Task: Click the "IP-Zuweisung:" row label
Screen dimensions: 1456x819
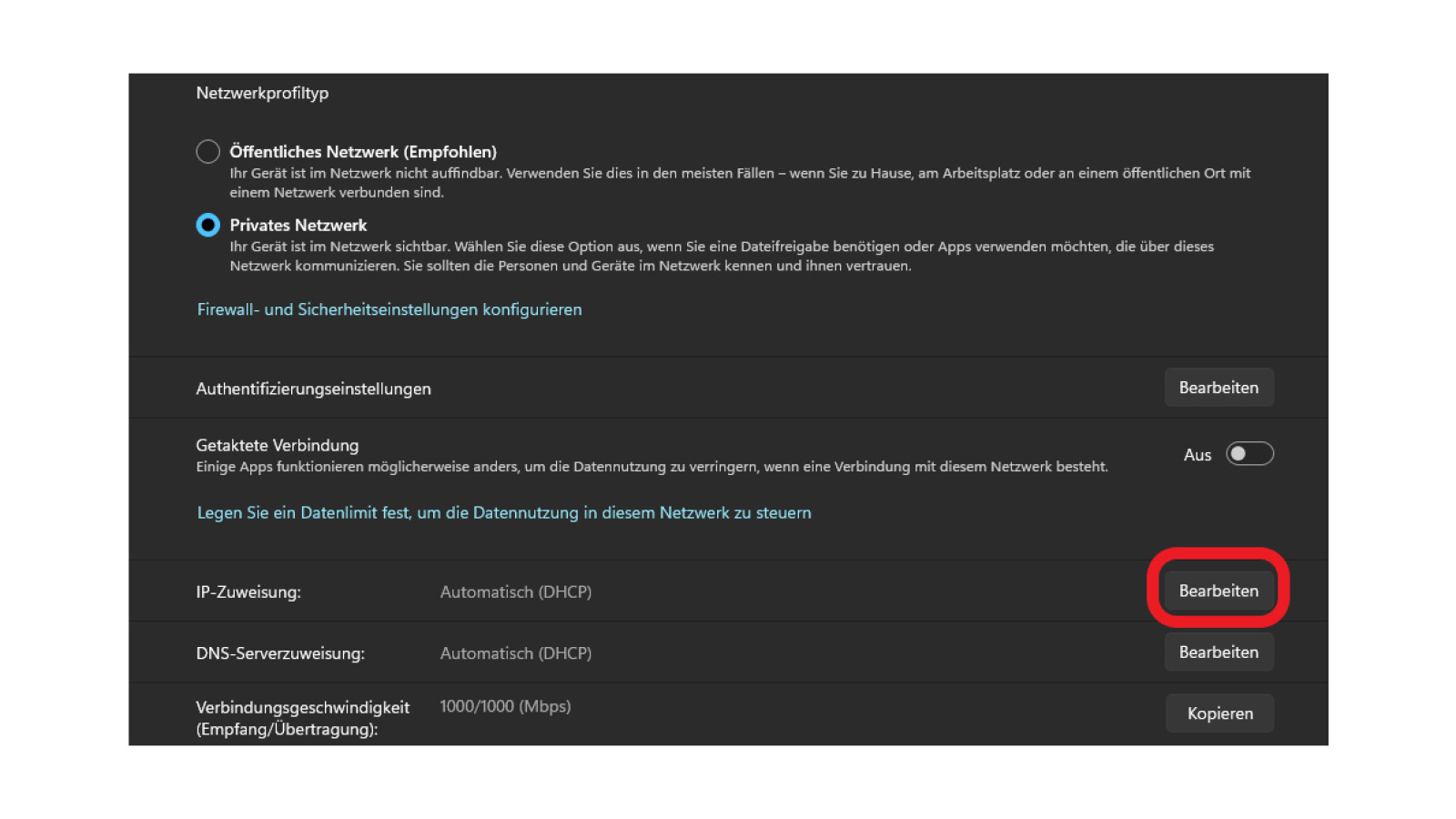Action: (250, 591)
